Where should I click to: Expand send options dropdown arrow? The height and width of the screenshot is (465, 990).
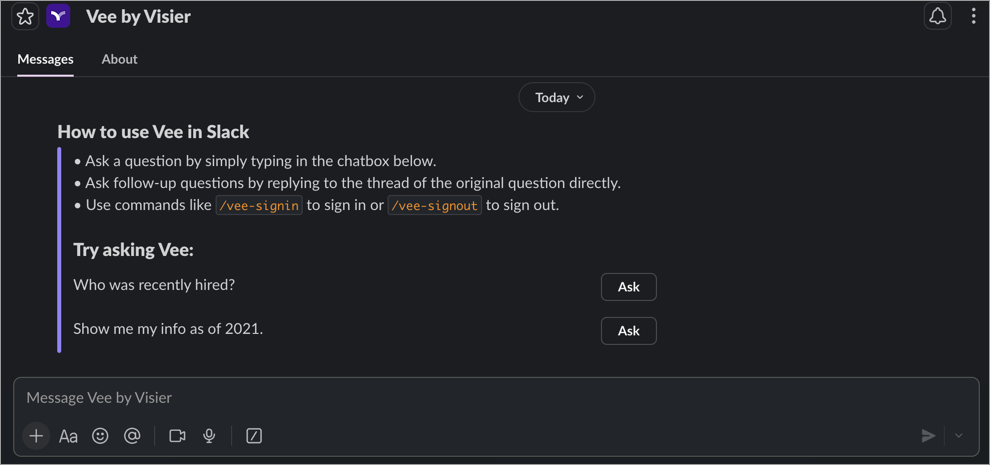(x=958, y=436)
